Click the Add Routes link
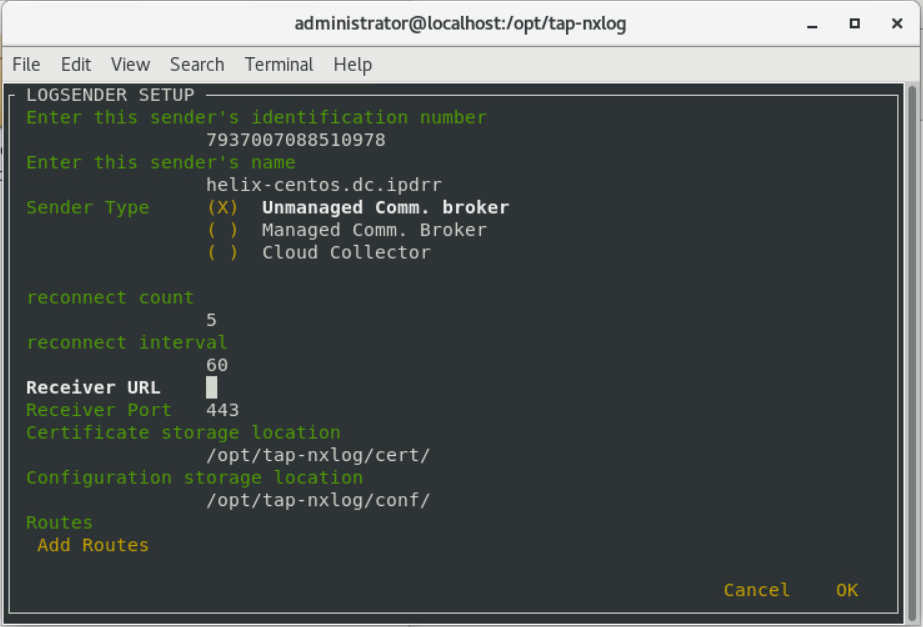923x627 pixels. pos(93,545)
